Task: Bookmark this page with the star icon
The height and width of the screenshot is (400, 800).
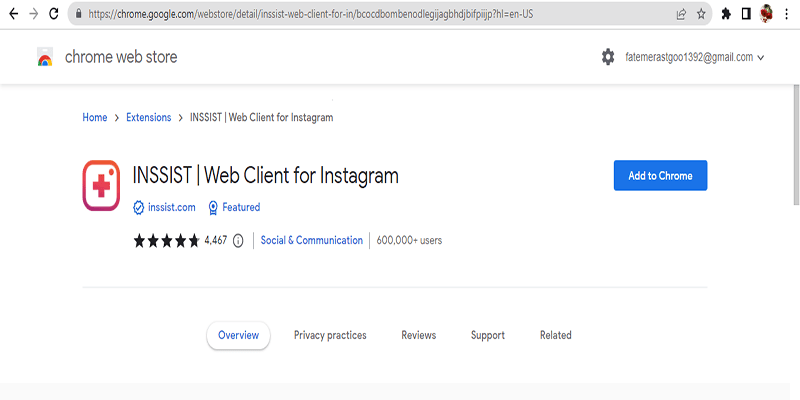Action: [x=701, y=14]
